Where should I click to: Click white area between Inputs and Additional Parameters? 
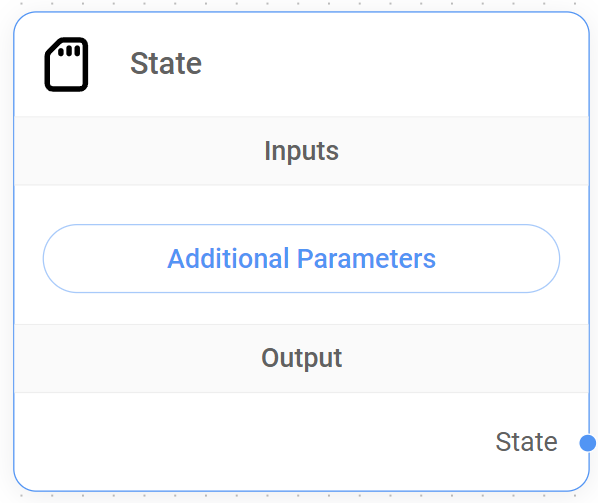click(301, 205)
